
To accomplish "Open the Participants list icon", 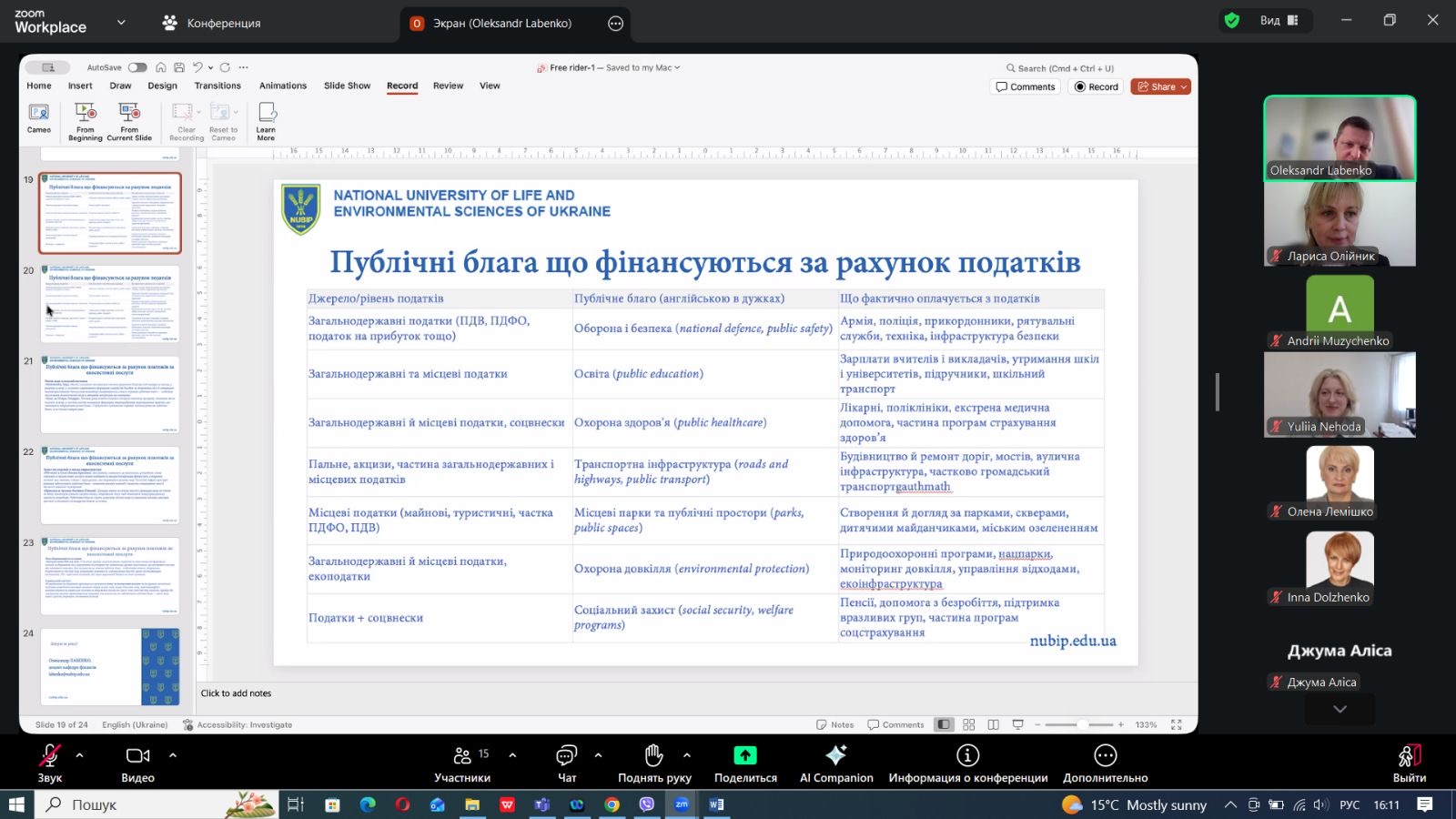I will coord(462,756).
